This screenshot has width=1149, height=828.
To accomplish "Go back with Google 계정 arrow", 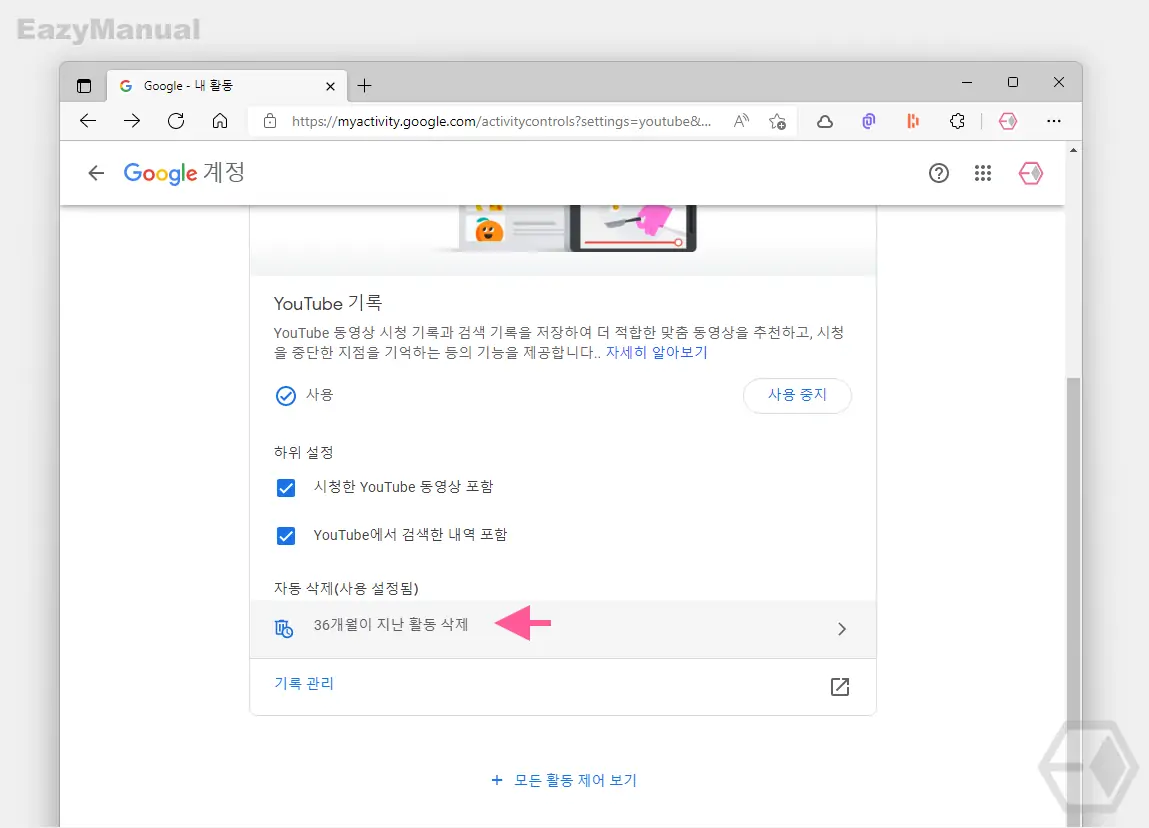I will [96, 173].
